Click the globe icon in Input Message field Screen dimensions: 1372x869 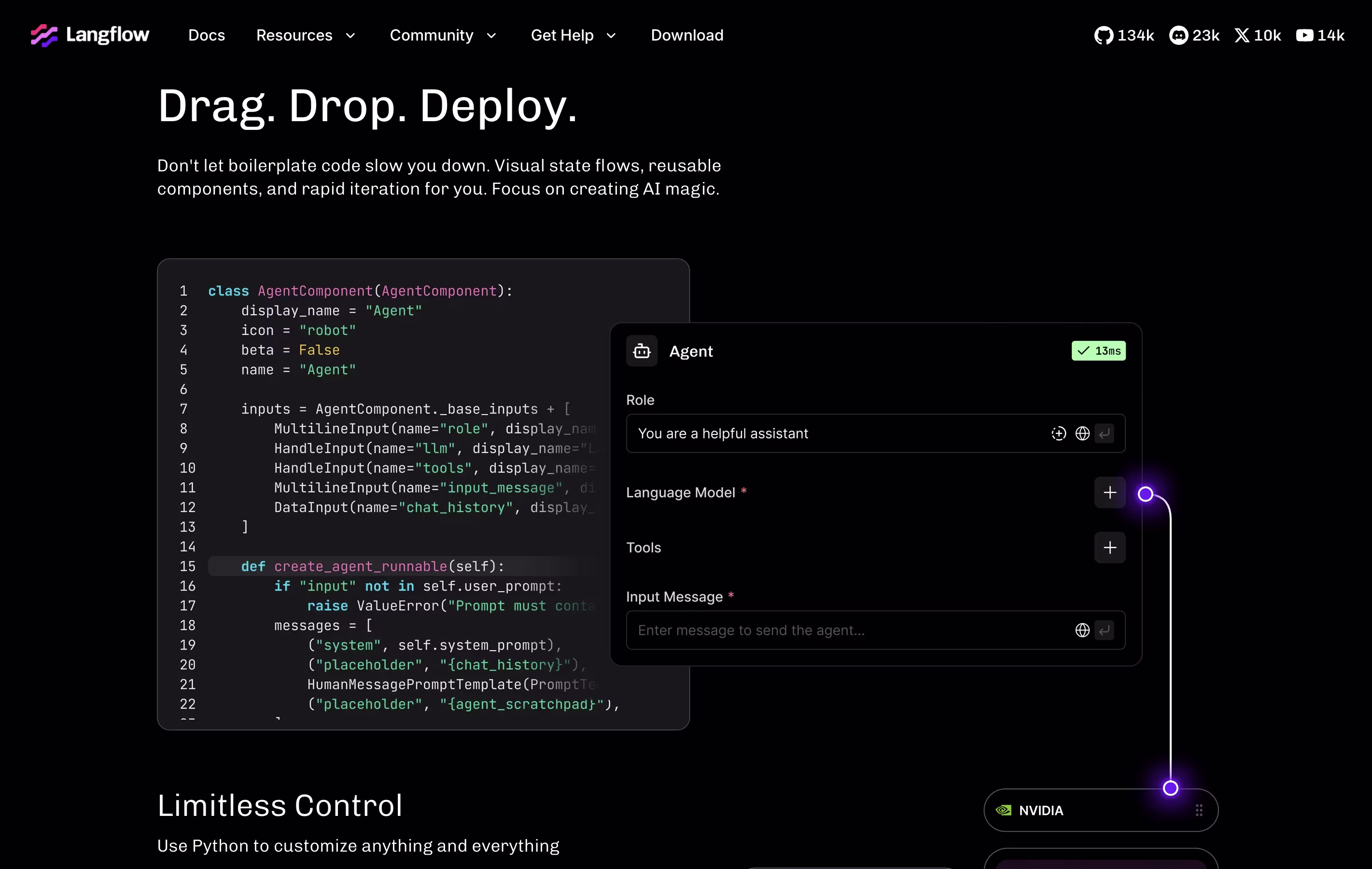click(1082, 630)
